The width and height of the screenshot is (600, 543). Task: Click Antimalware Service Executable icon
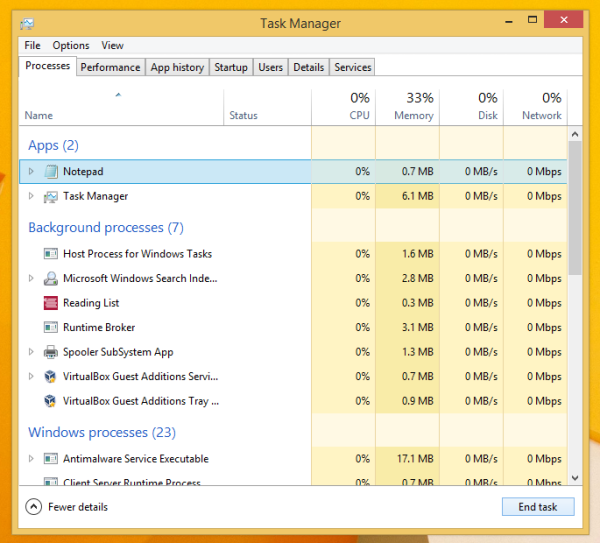tap(51, 458)
